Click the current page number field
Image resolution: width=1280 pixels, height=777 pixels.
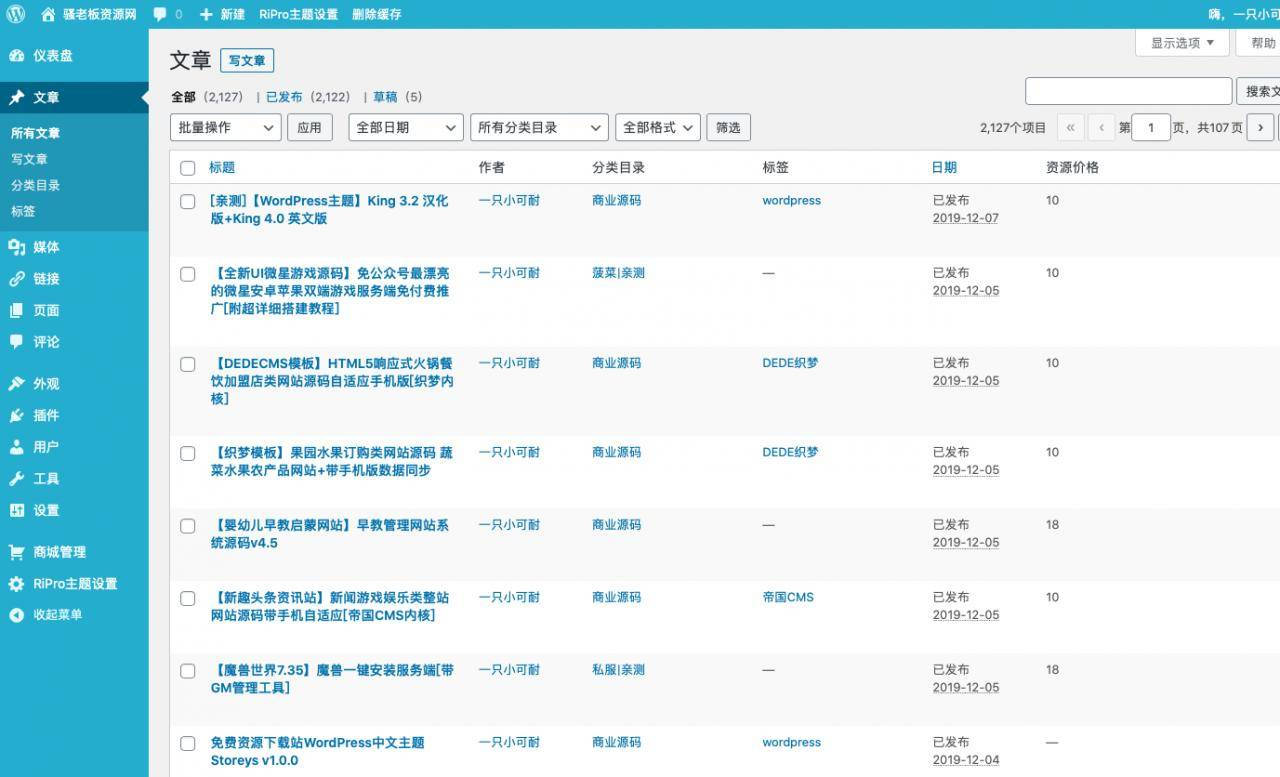tap(1151, 128)
